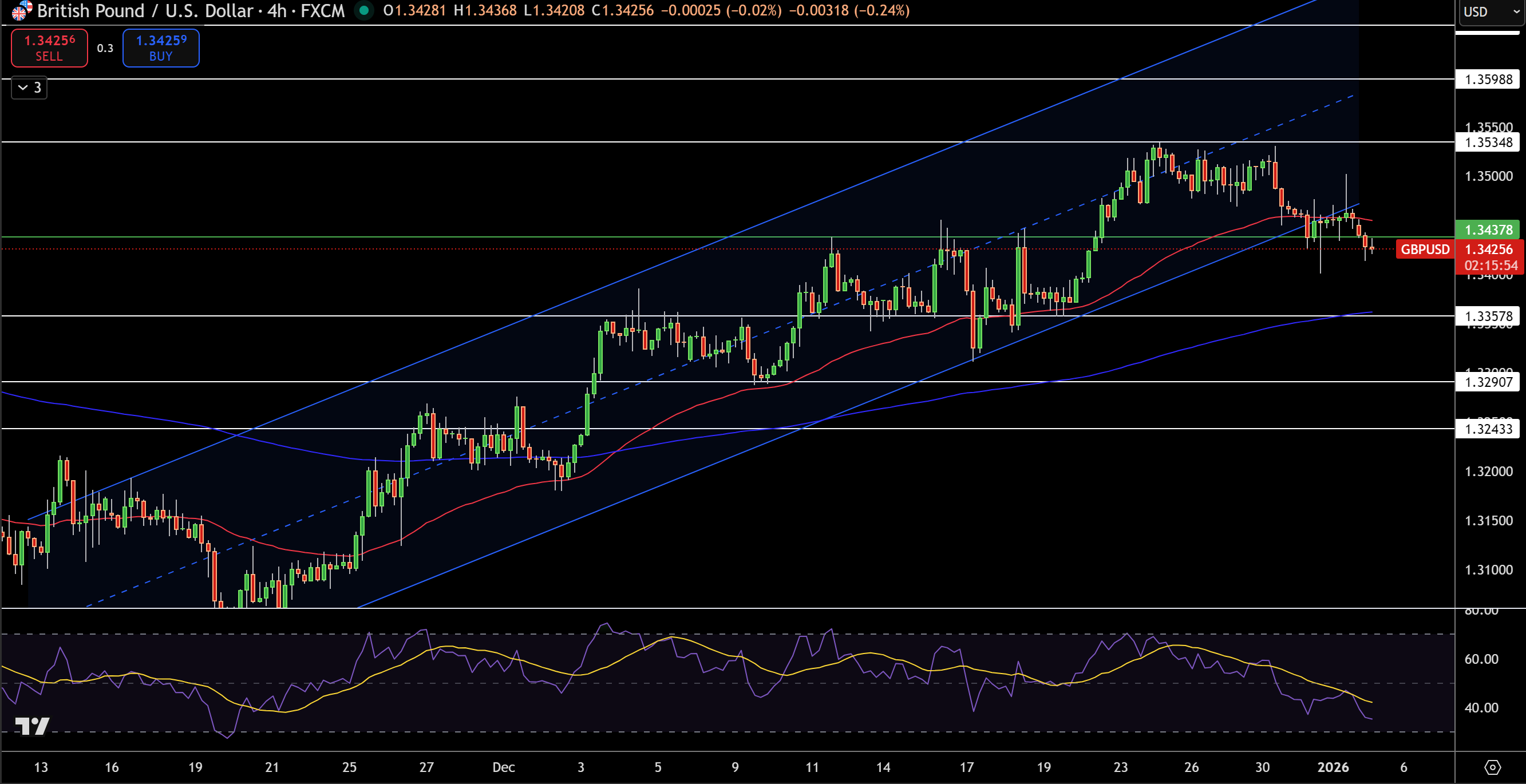
Task: Open the USD currency dropdown
Action: tap(1491, 12)
